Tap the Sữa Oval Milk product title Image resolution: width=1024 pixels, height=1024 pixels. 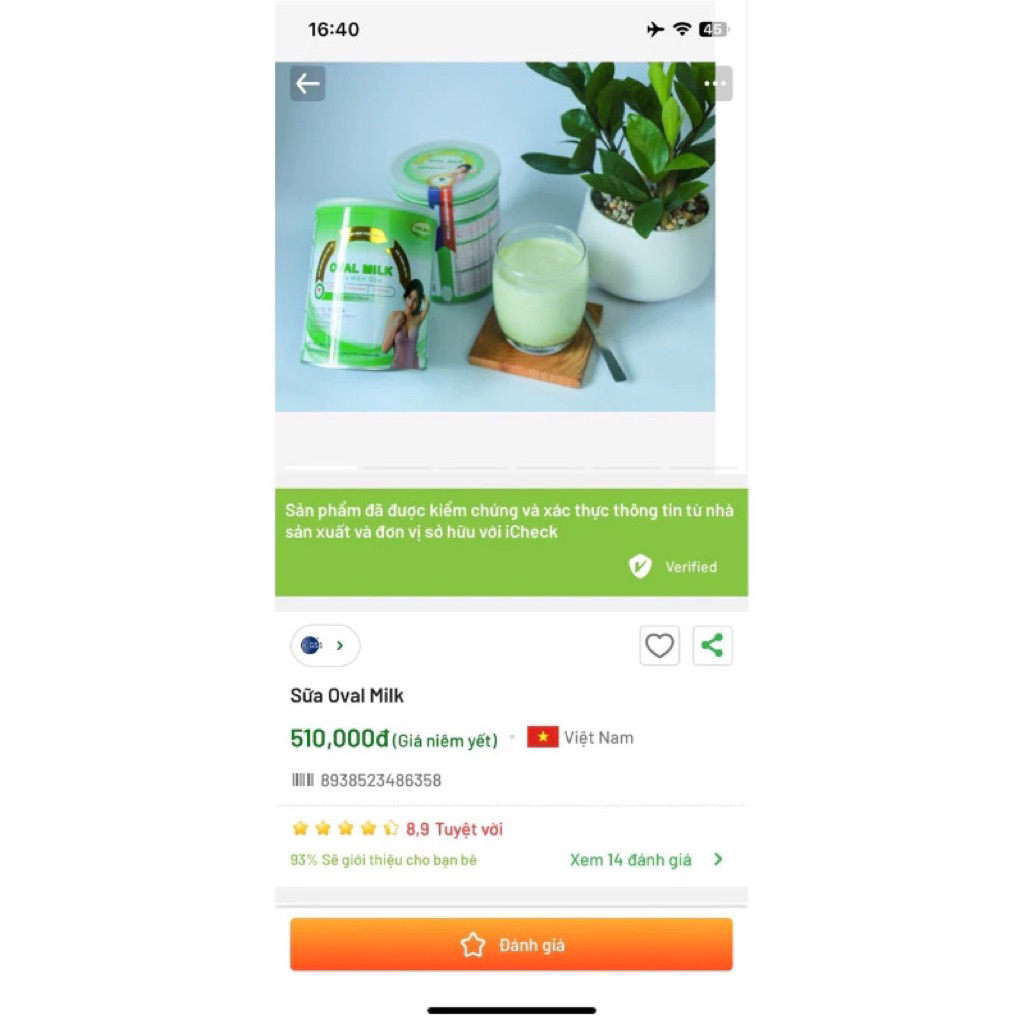[x=347, y=696]
